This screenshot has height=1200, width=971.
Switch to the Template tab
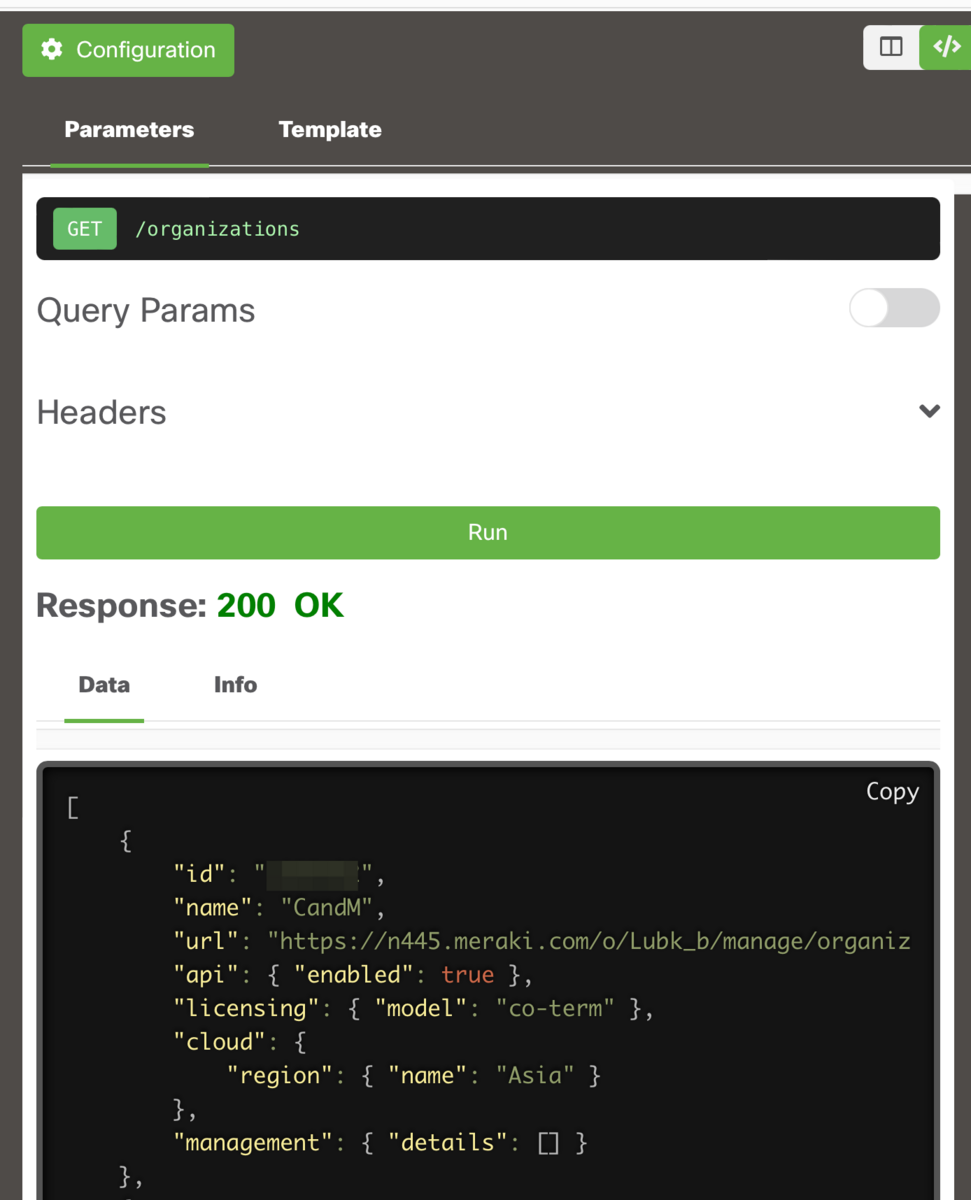[x=330, y=129]
